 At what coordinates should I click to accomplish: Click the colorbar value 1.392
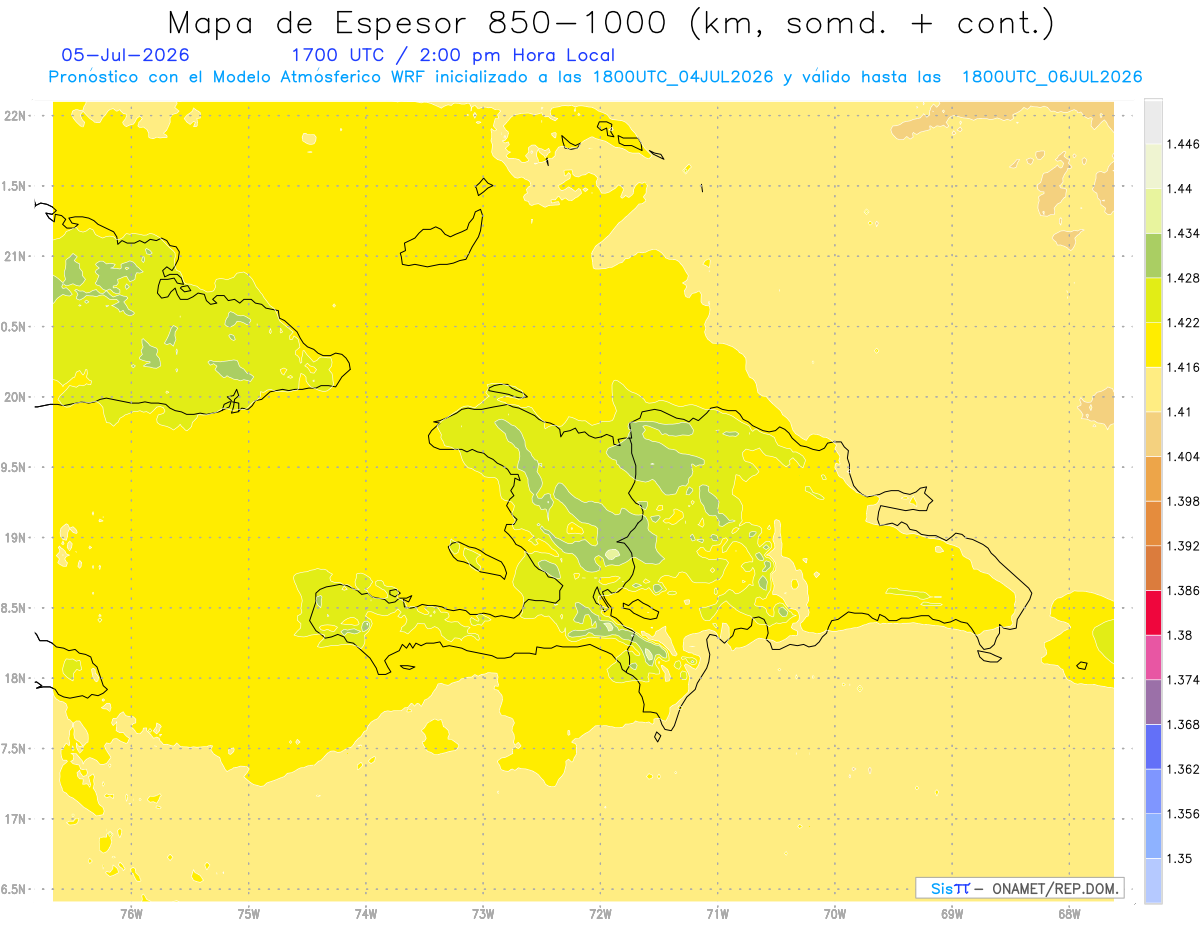1184,546
